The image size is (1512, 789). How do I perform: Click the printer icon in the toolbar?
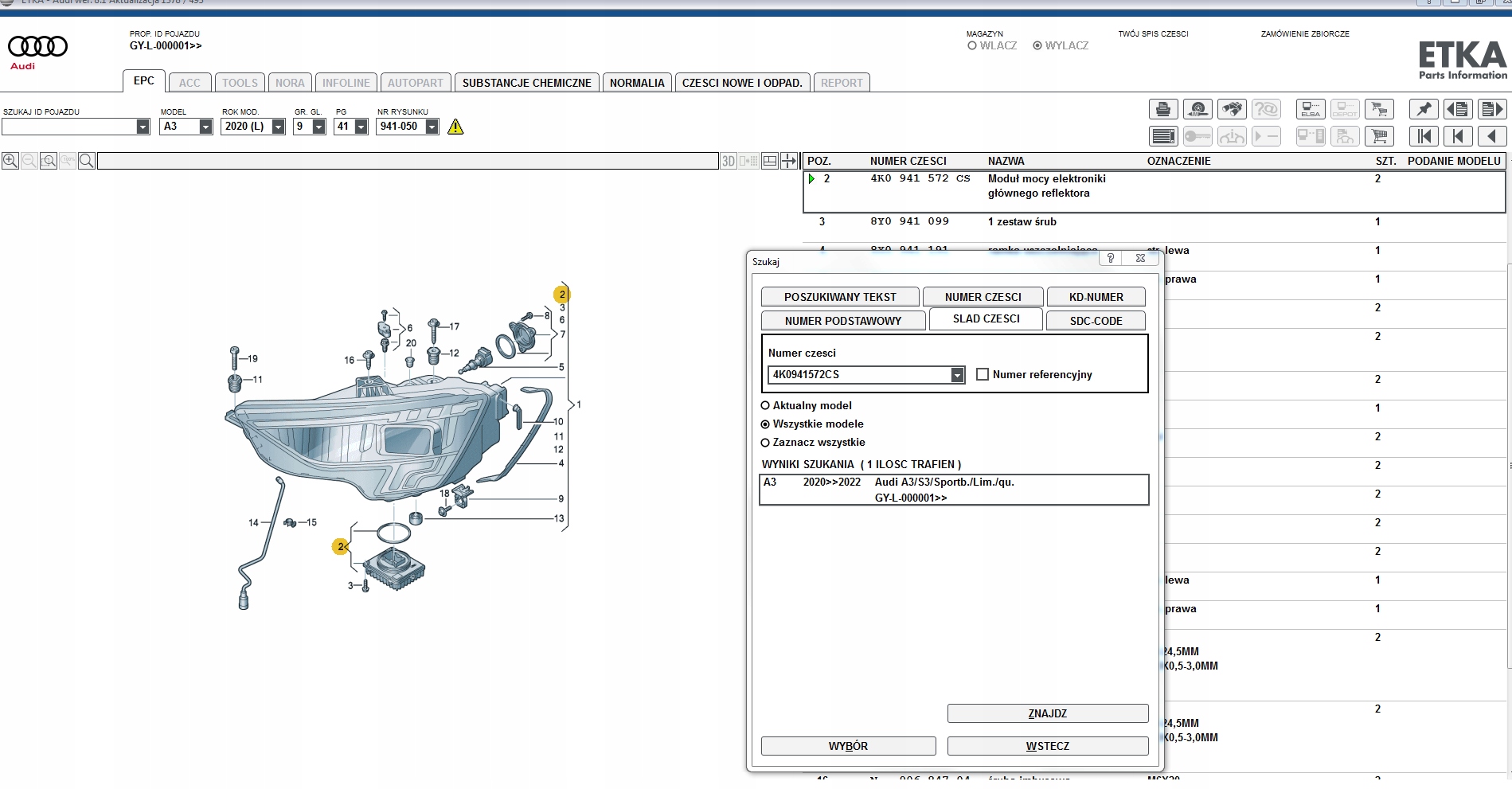[1163, 109]
